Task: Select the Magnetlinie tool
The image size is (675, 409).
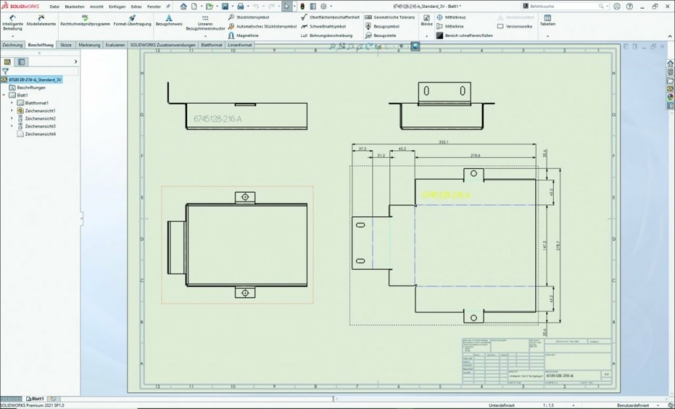Action: point(246,35)
